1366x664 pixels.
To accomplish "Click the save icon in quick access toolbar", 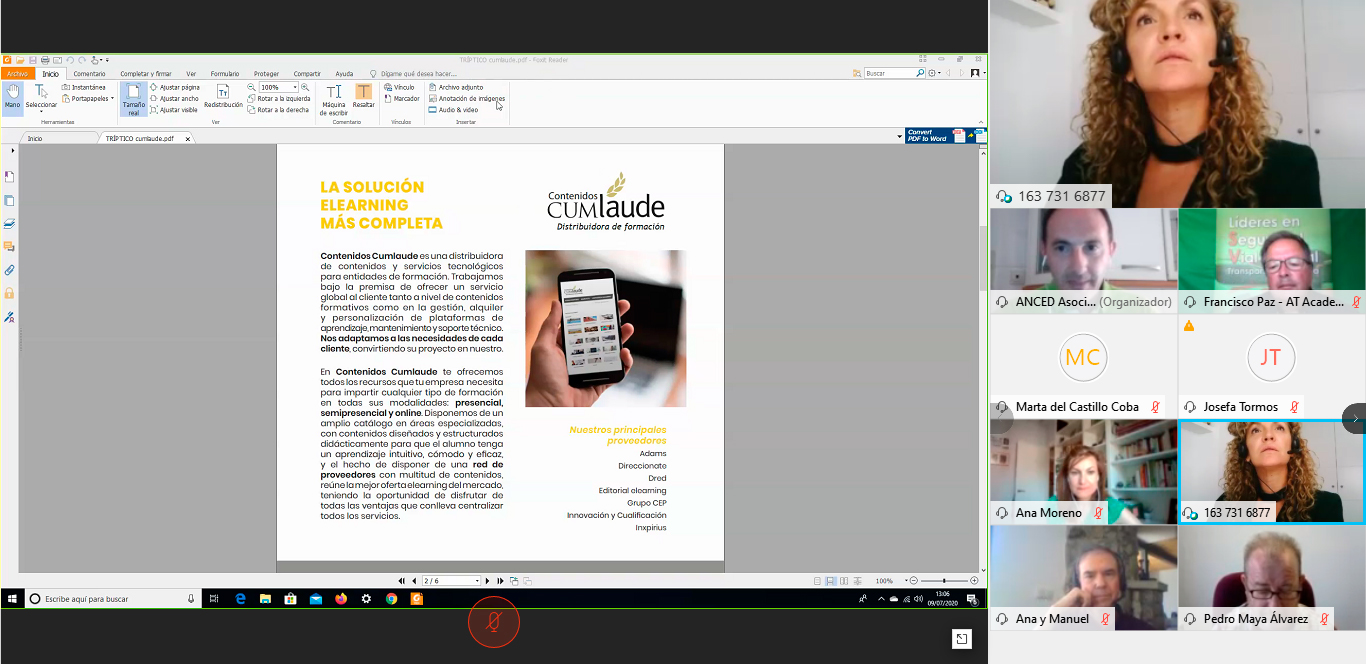I will pyautogui.click(x=33, y=60).
